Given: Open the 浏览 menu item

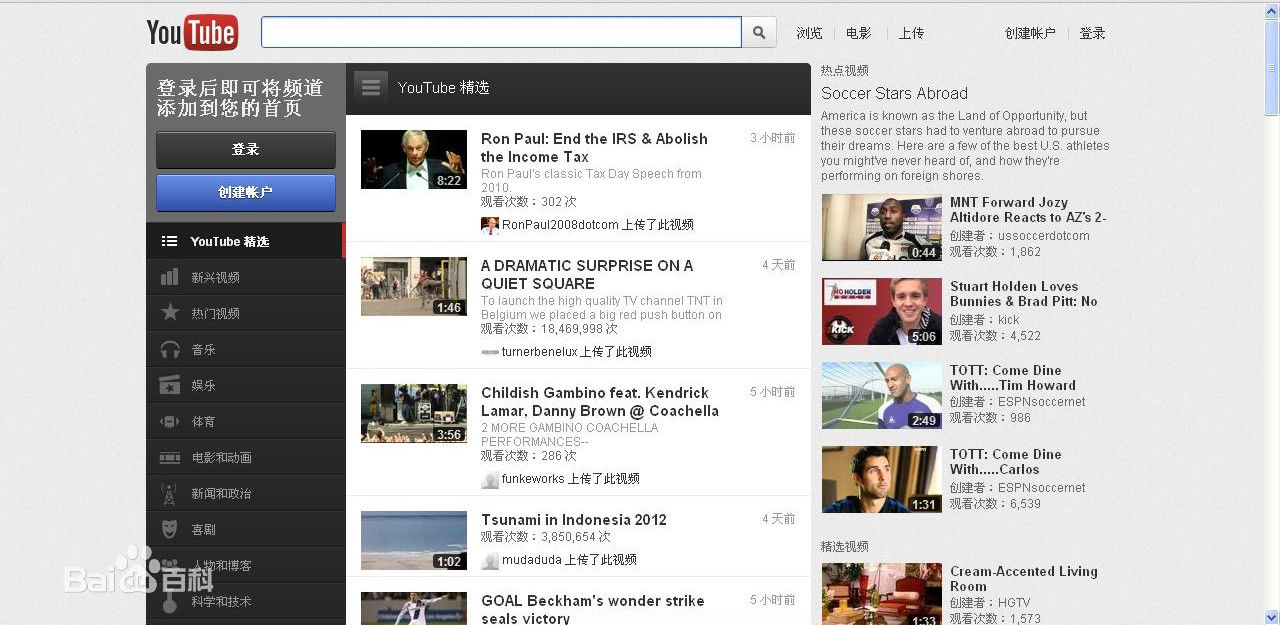Looking at the screenshot, I should 809,33.
